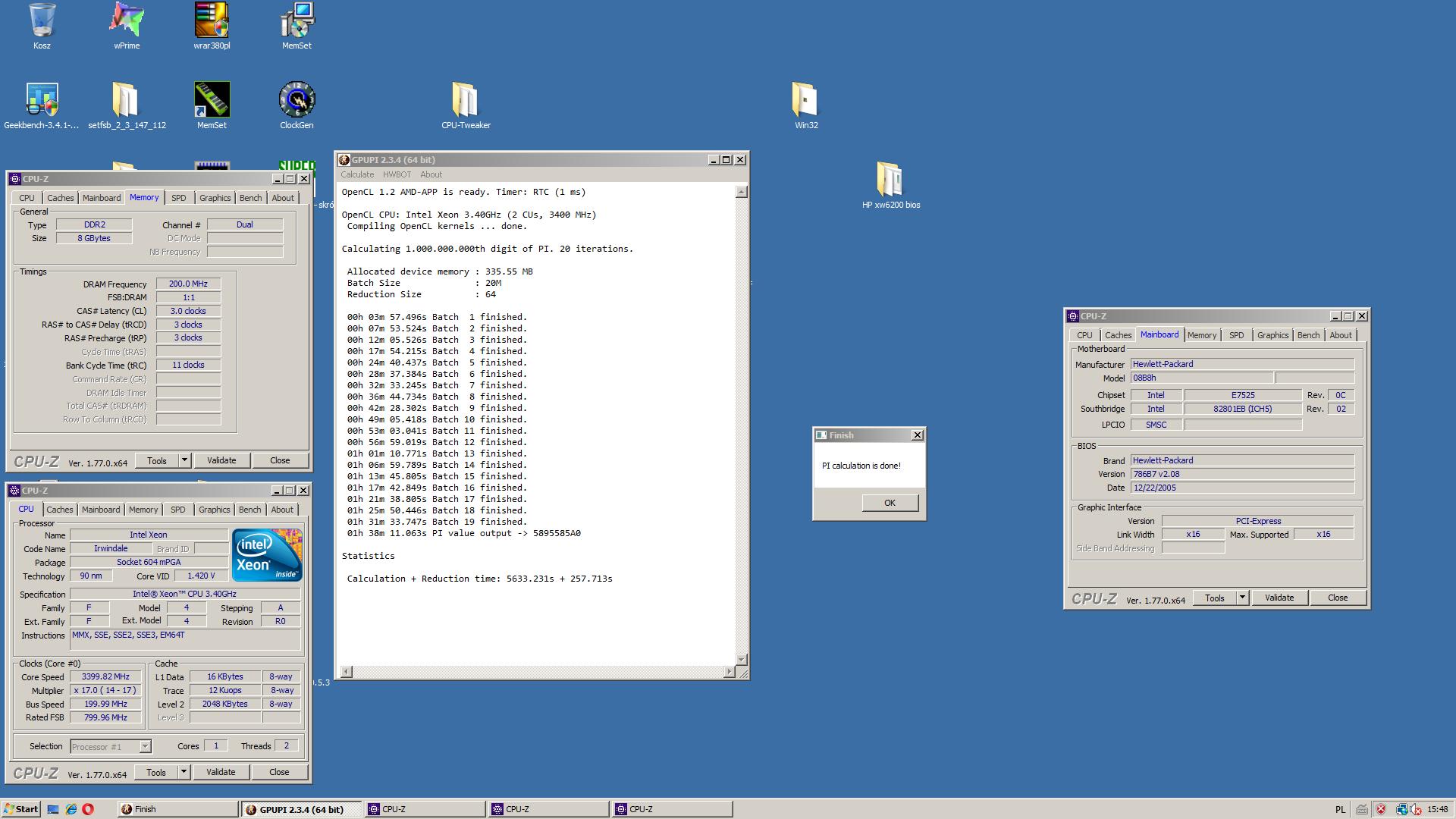Launch Internet Explorer from quick launch
This screenshot has width=1456, height=819.
click(71, 809)
